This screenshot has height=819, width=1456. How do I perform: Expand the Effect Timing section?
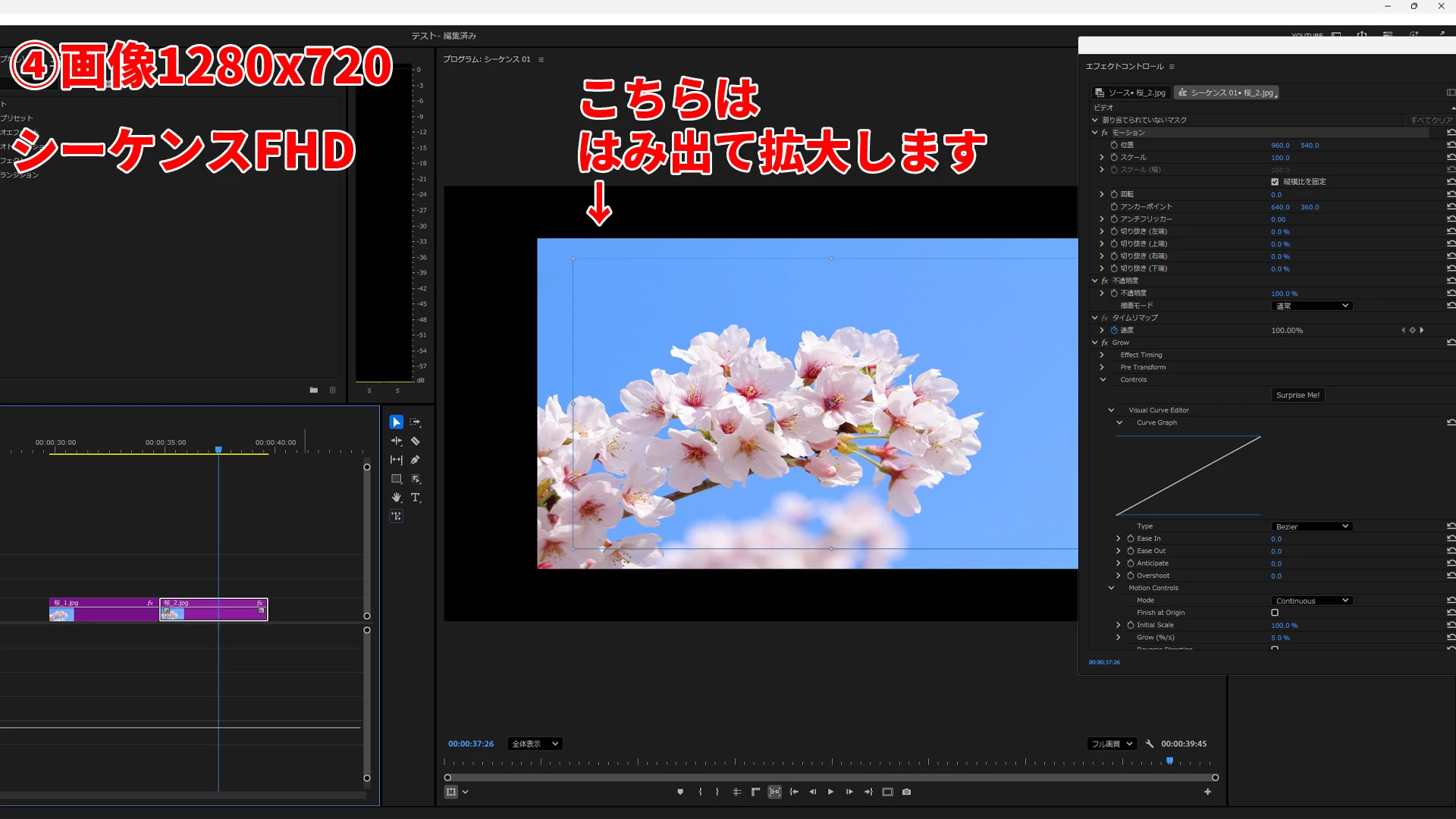(x=1102, y=355)
